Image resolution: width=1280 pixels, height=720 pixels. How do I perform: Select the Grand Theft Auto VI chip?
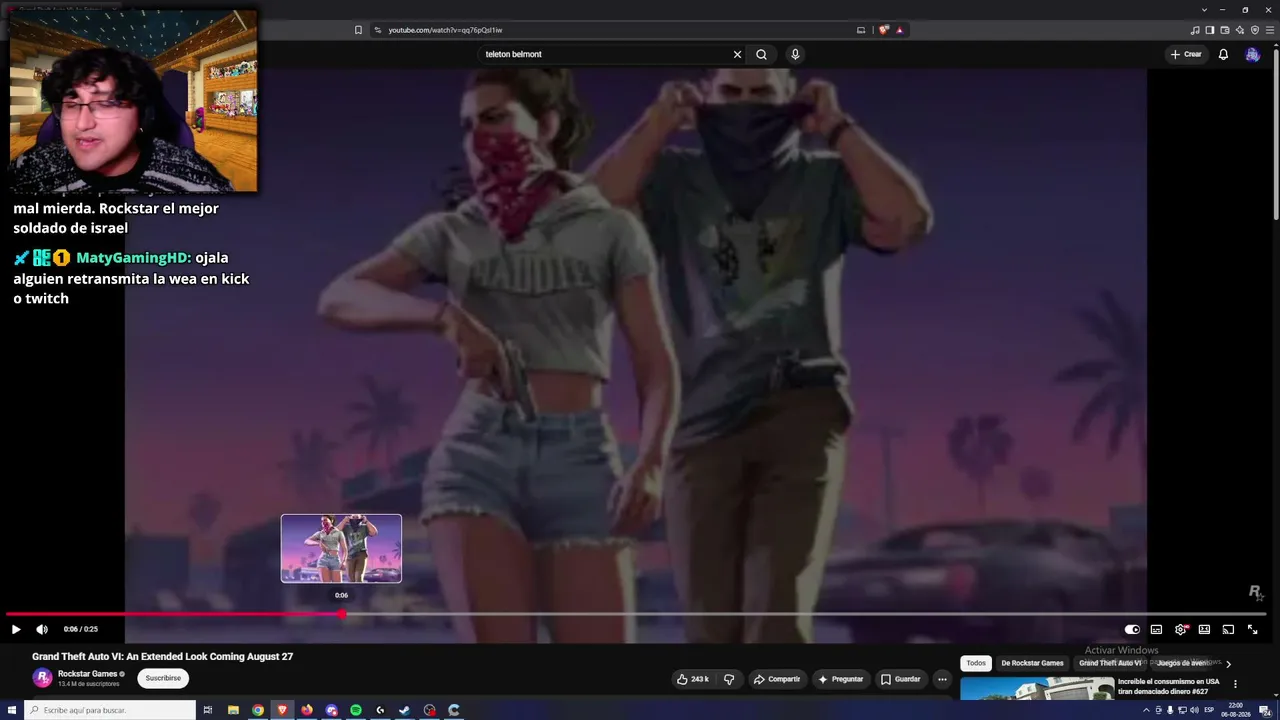[x=1110, y=663]
